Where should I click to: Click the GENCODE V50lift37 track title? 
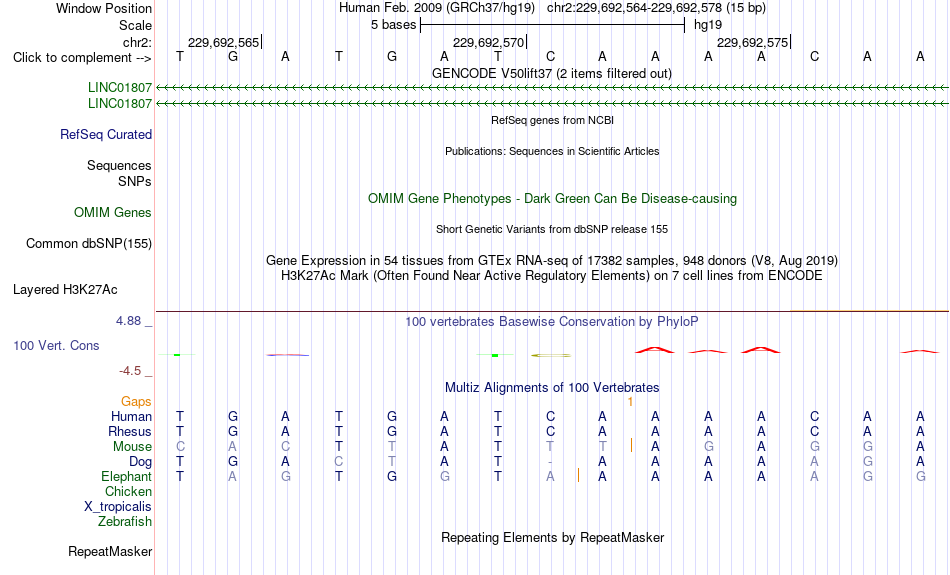pyautogui.click(x=551, y=73)
